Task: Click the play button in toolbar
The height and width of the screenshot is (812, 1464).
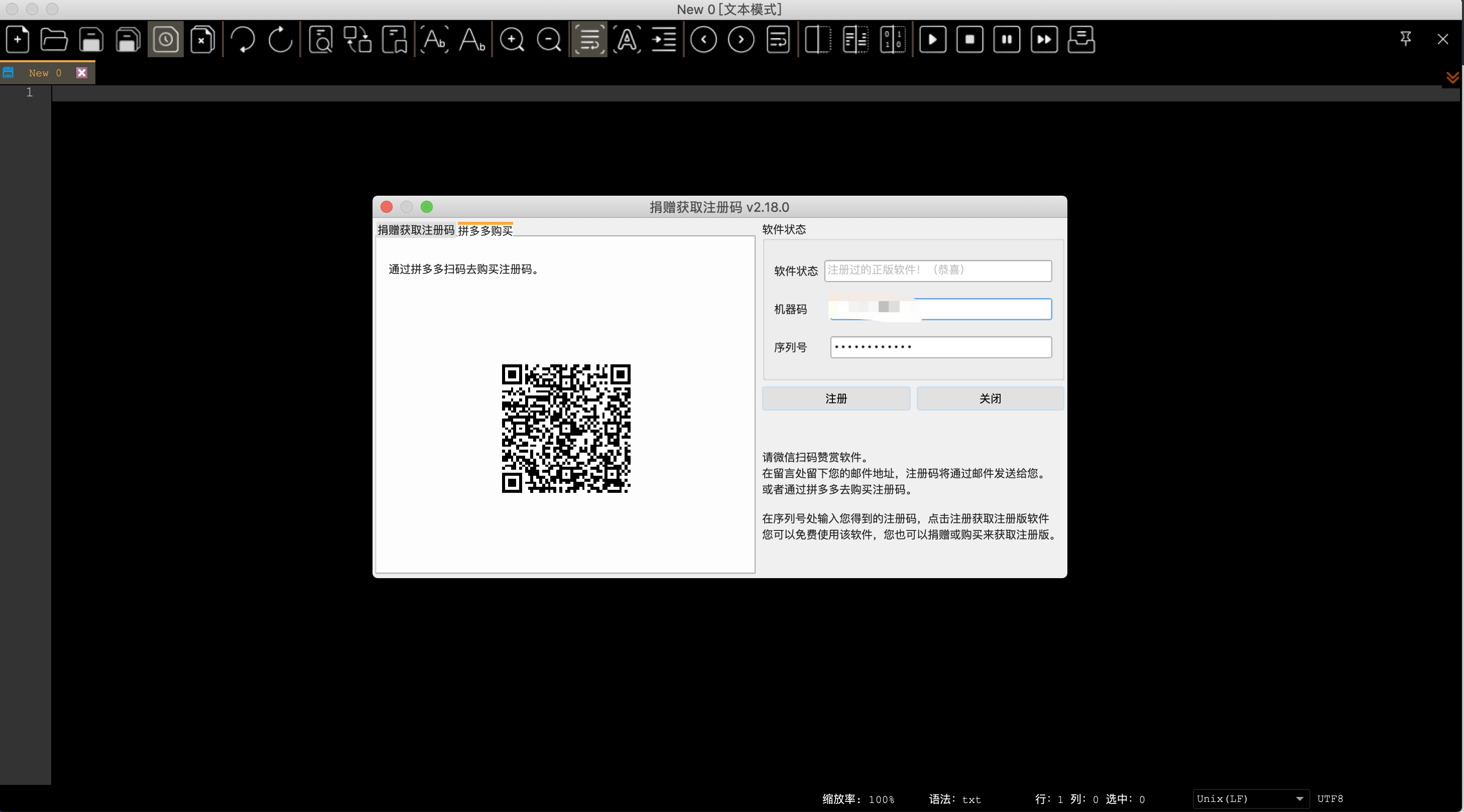Action: 933,40
